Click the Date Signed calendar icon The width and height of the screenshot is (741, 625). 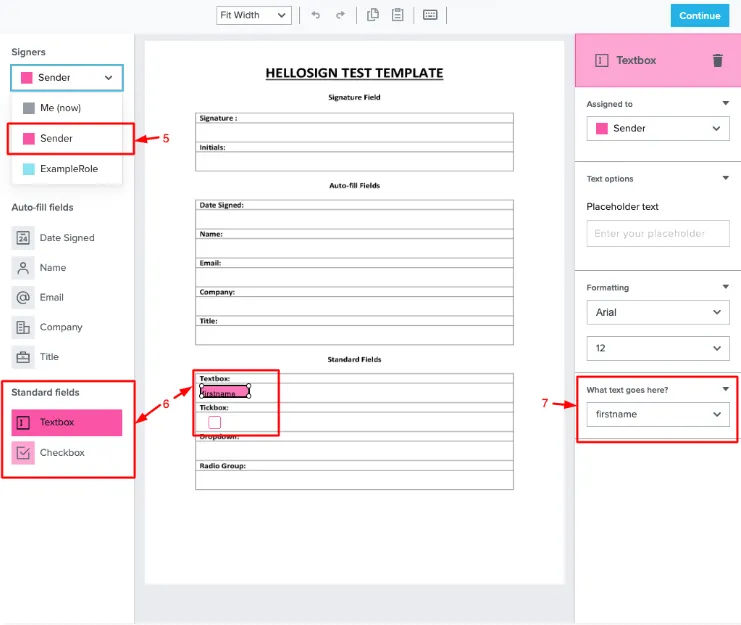pyautogui.click(x=23, y=238)
